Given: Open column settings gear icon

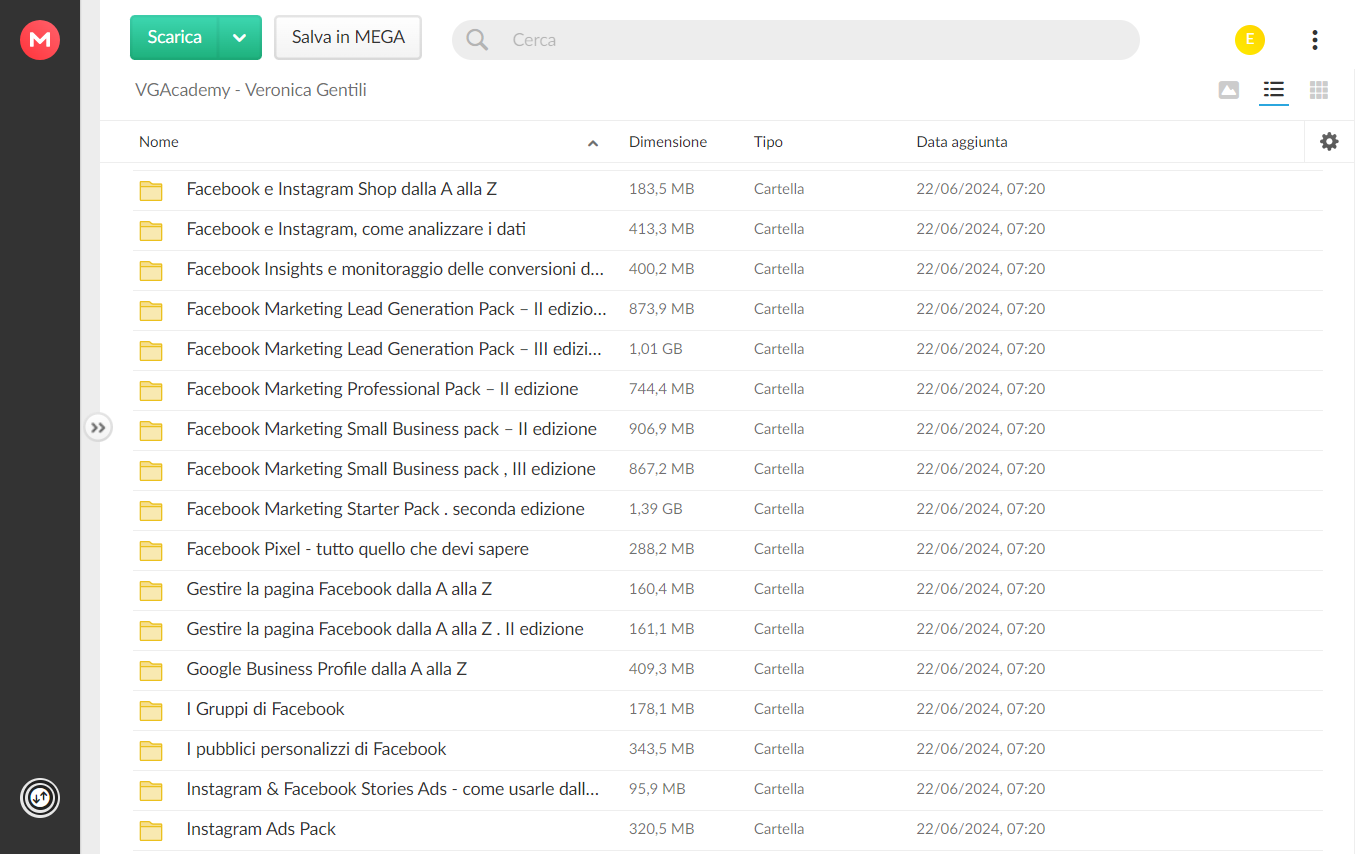Looking at the screenshot, I should tap(1329, 142).
